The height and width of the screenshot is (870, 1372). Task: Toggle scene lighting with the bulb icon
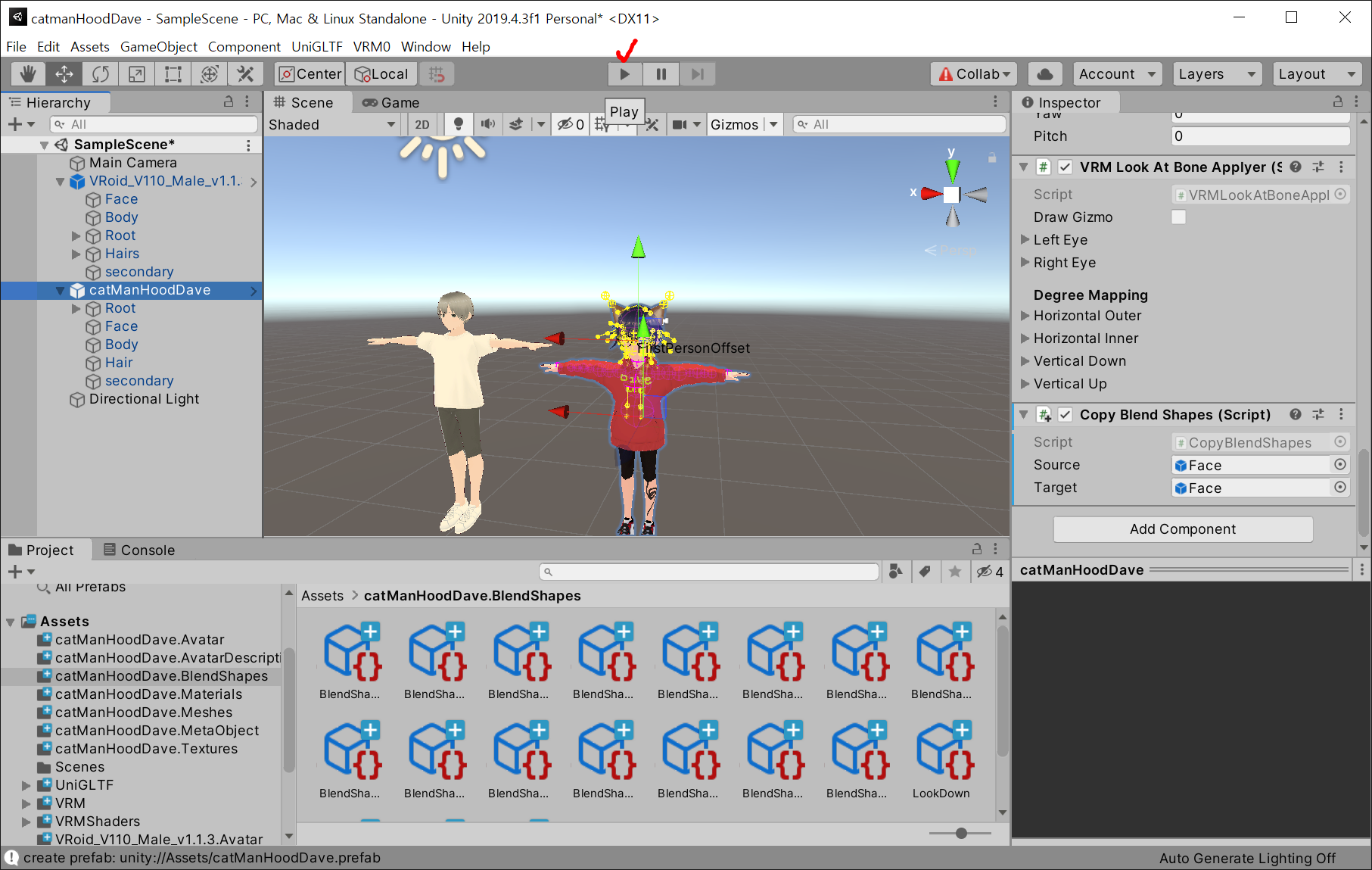(x=458, y=124)
